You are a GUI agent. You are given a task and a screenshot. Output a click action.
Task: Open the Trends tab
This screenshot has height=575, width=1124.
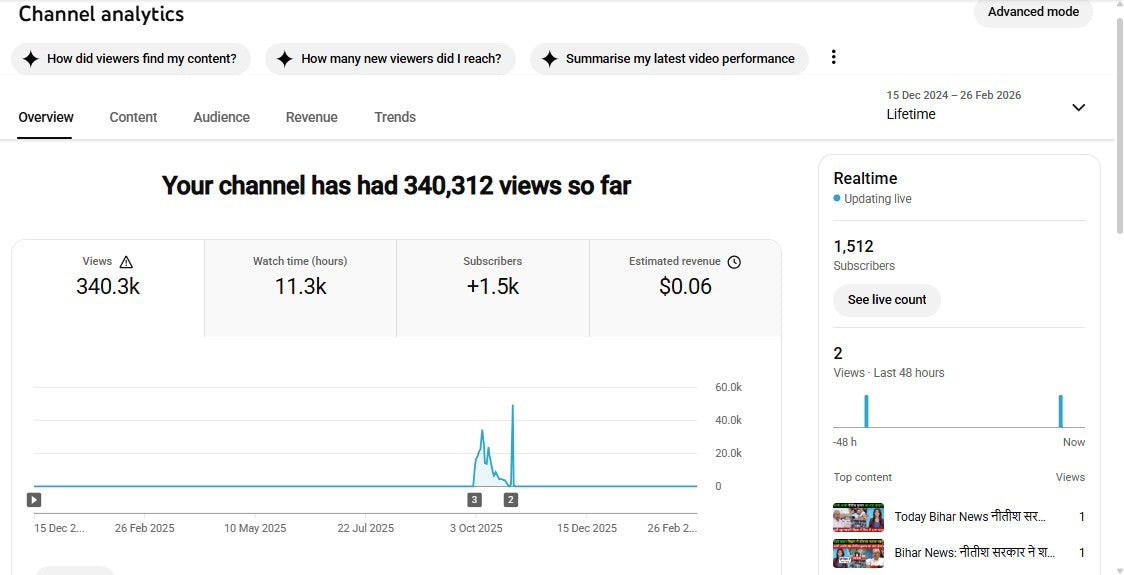coord(395,117)
